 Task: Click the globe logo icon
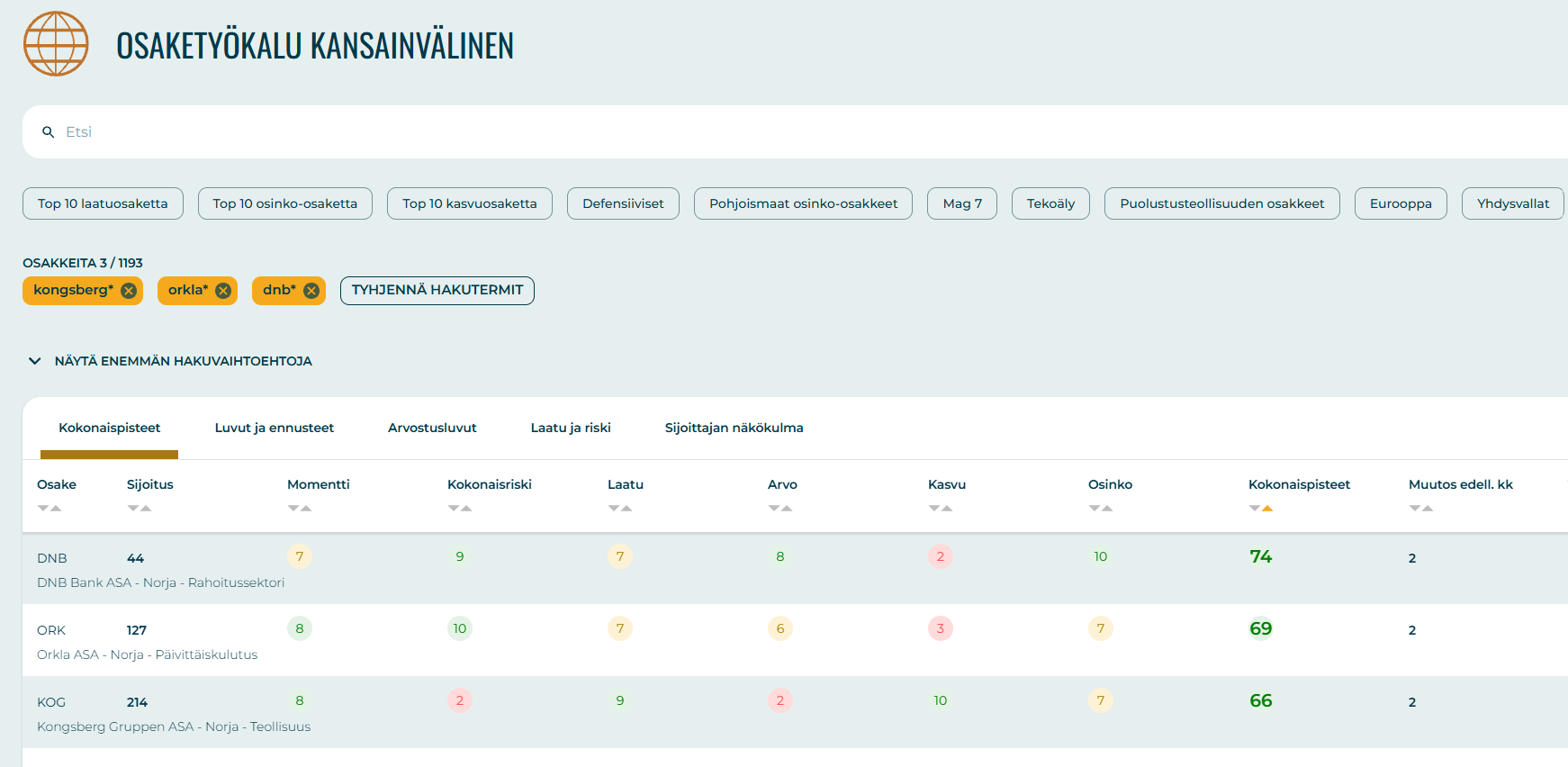(x=56, y=44)
